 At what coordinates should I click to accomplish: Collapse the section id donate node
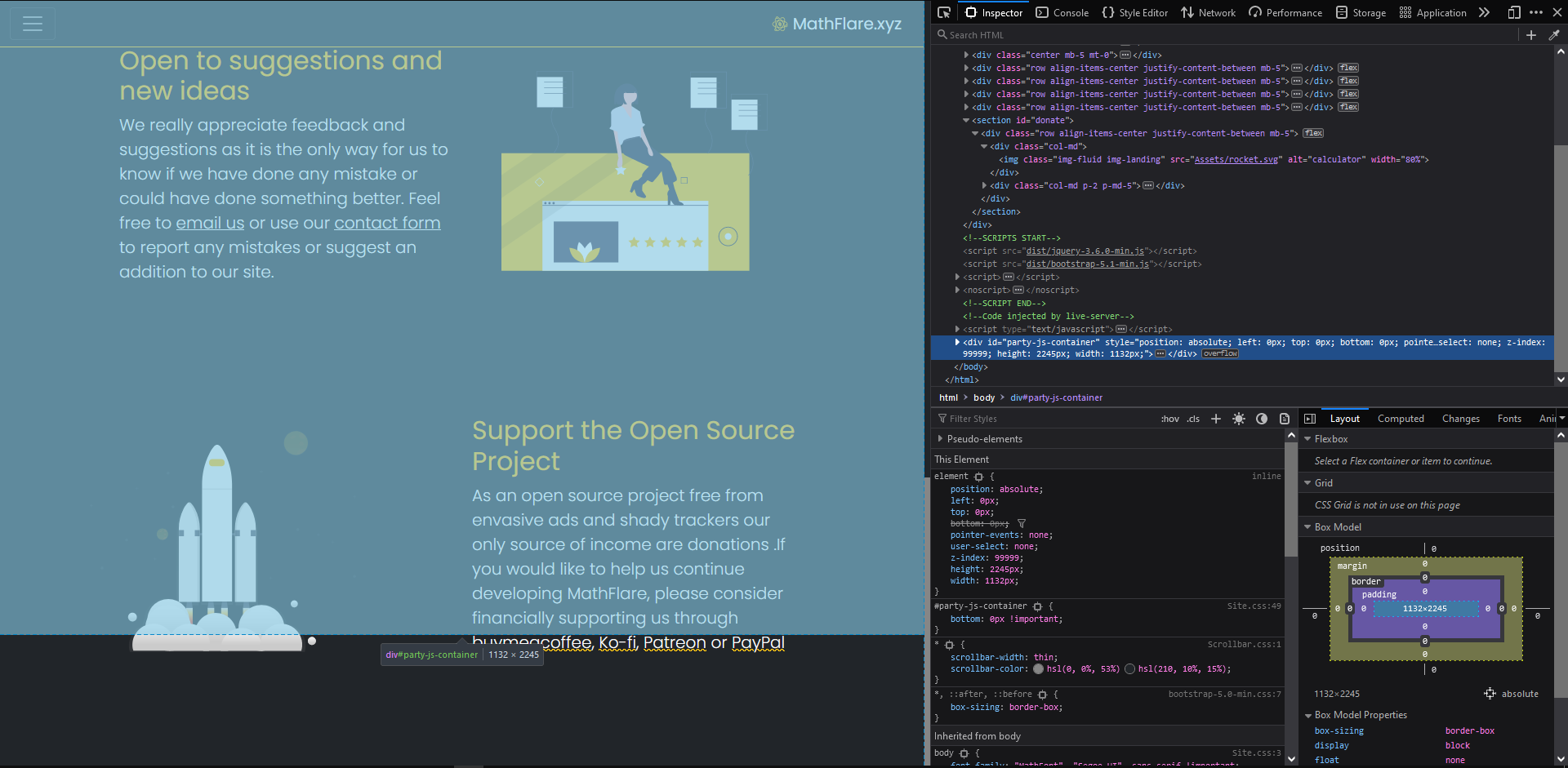tap(966, 120)
